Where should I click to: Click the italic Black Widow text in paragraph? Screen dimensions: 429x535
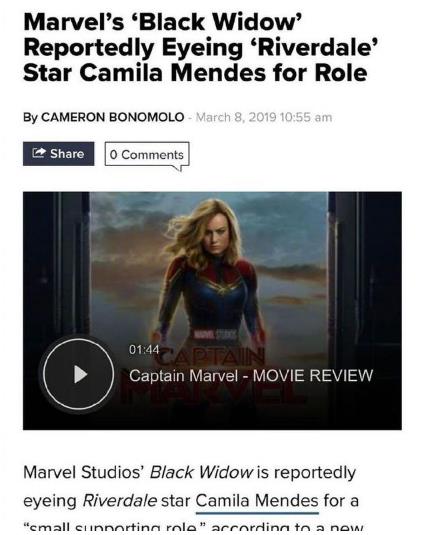(201, 473)
